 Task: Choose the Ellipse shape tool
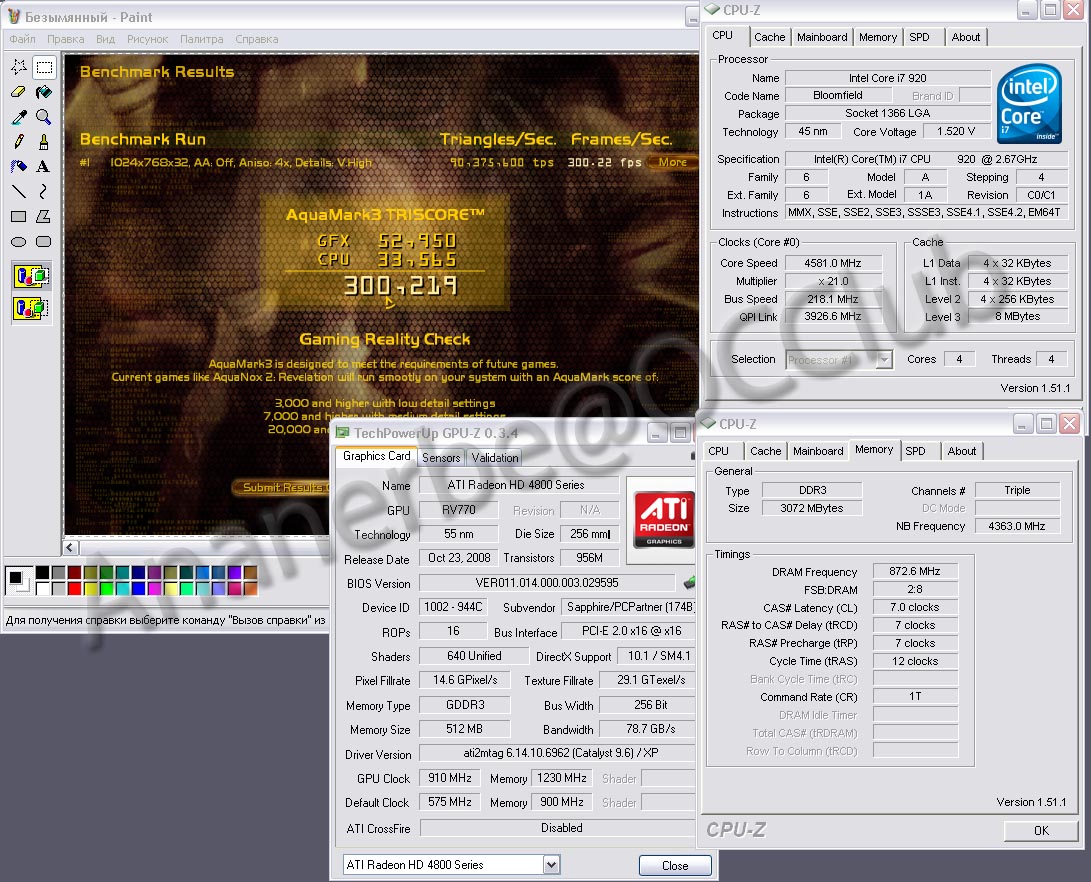coord(19,241)
